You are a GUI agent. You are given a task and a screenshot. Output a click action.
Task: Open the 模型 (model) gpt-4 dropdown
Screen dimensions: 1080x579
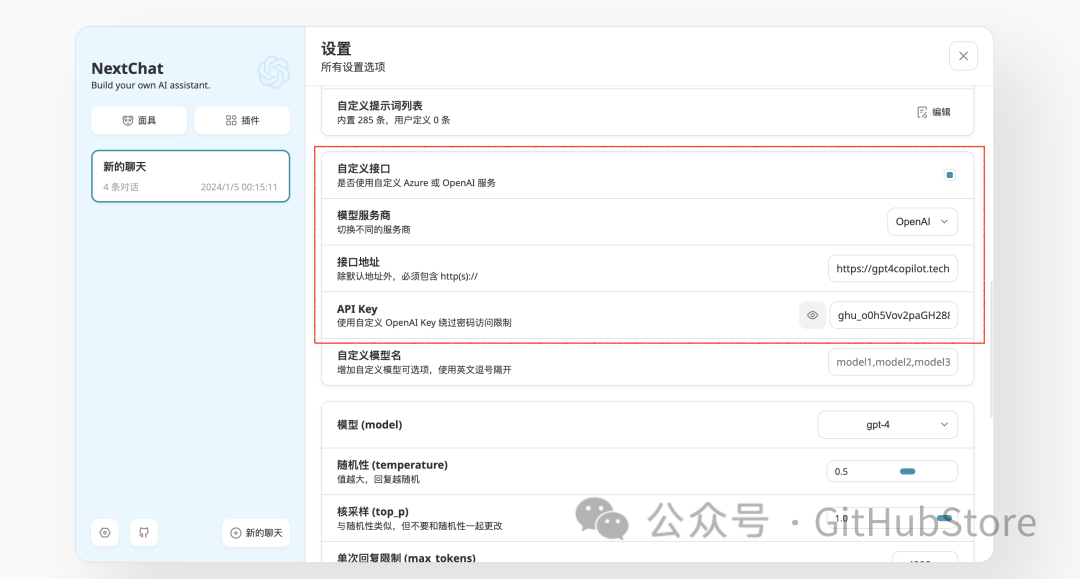[887, 425]
